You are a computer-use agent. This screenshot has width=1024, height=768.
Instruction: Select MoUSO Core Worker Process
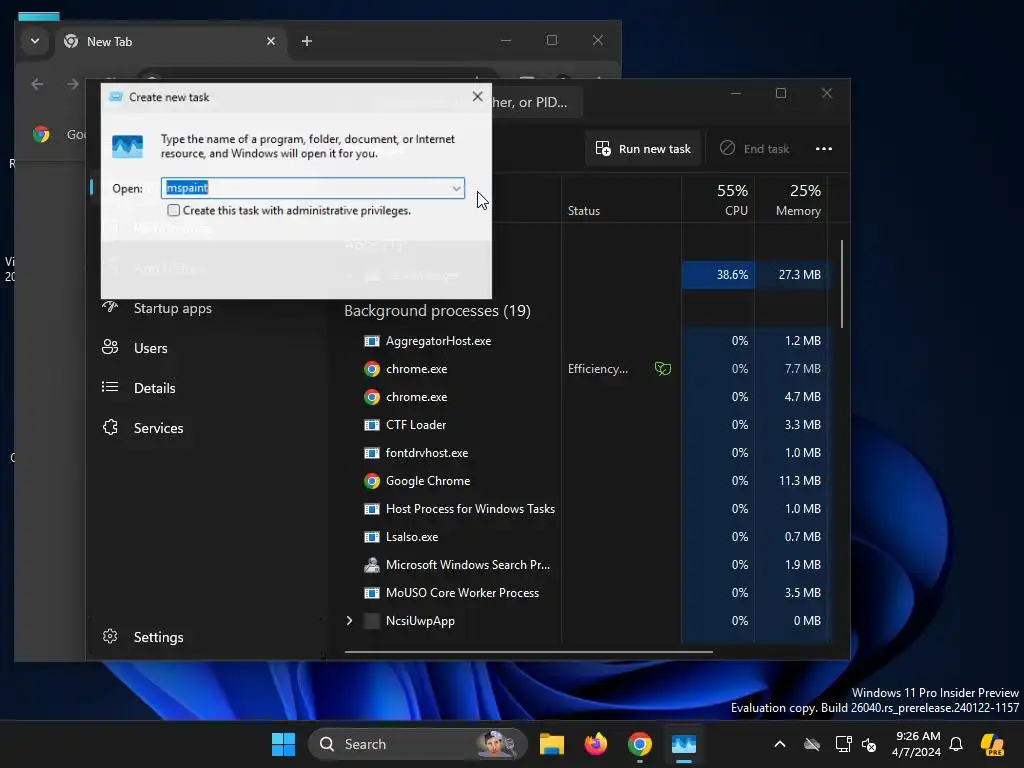point(462,593)
